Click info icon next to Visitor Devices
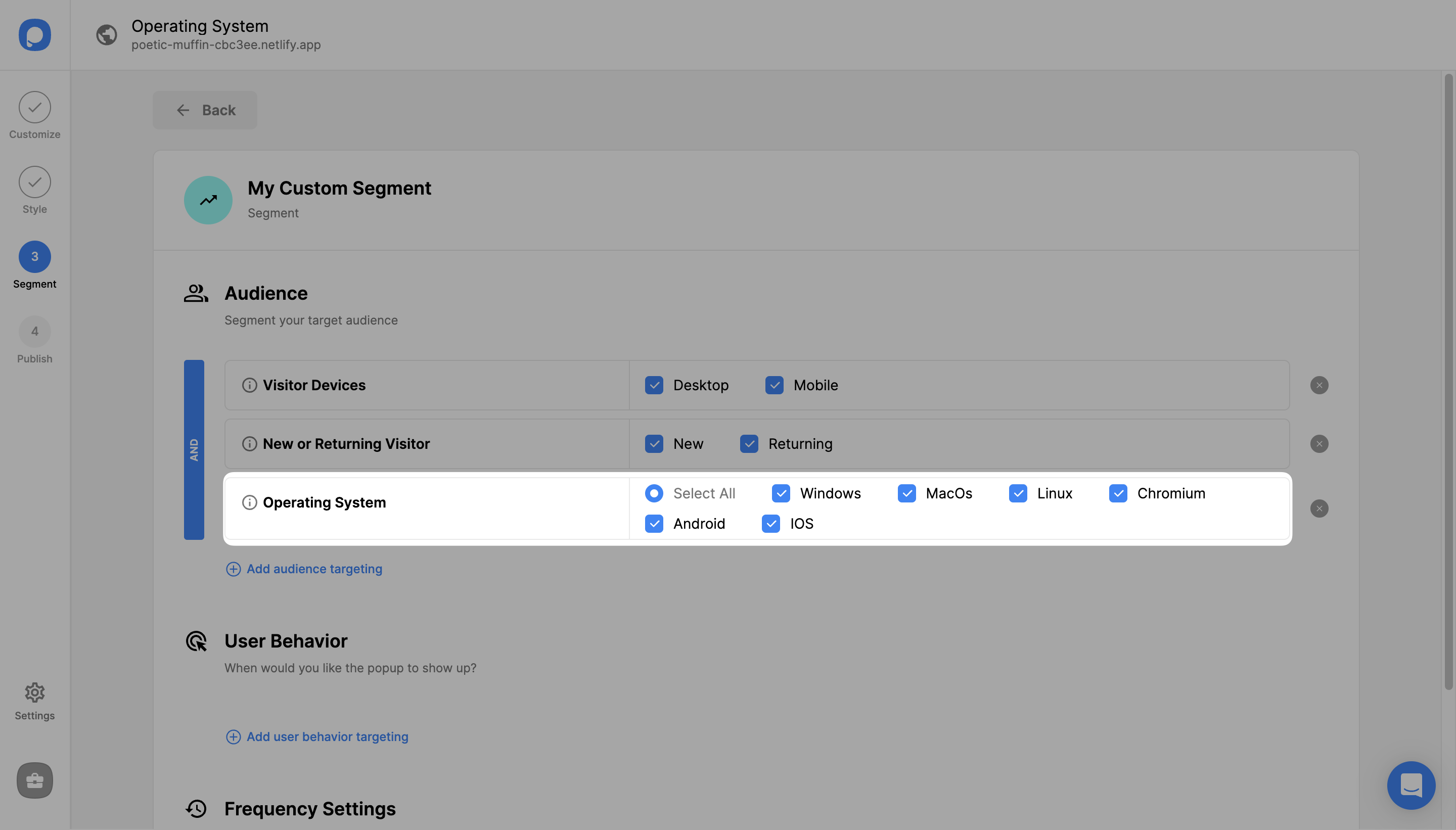 coord(249,385)
